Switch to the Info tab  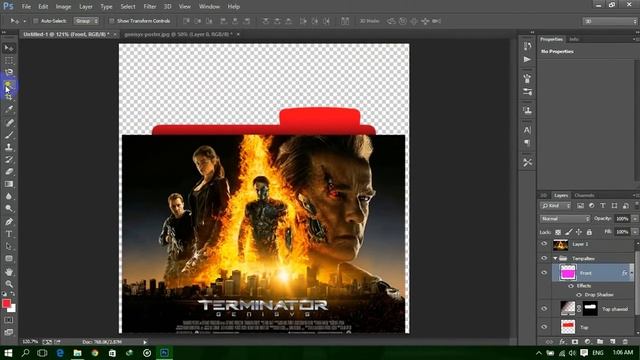coord(574,39)
